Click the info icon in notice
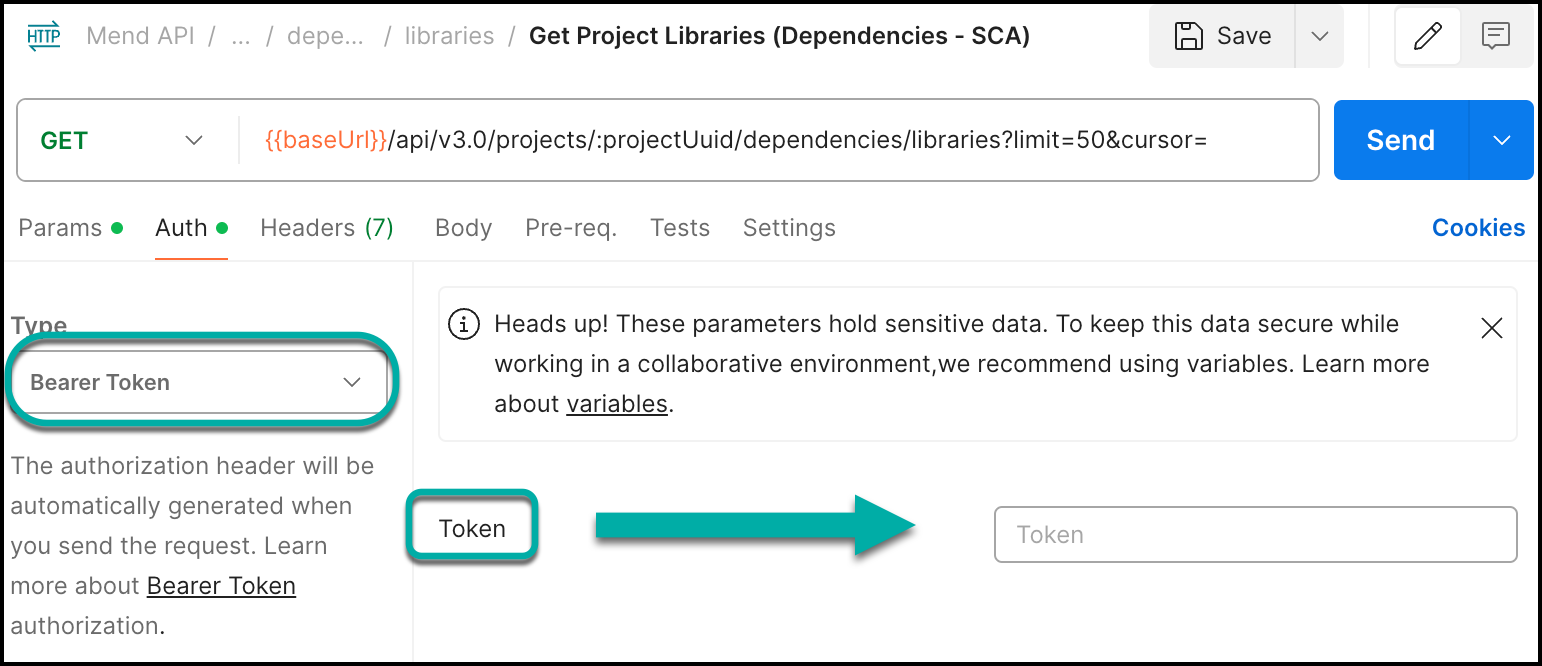Screen dimensions: 1542x666 pos(463,325)
